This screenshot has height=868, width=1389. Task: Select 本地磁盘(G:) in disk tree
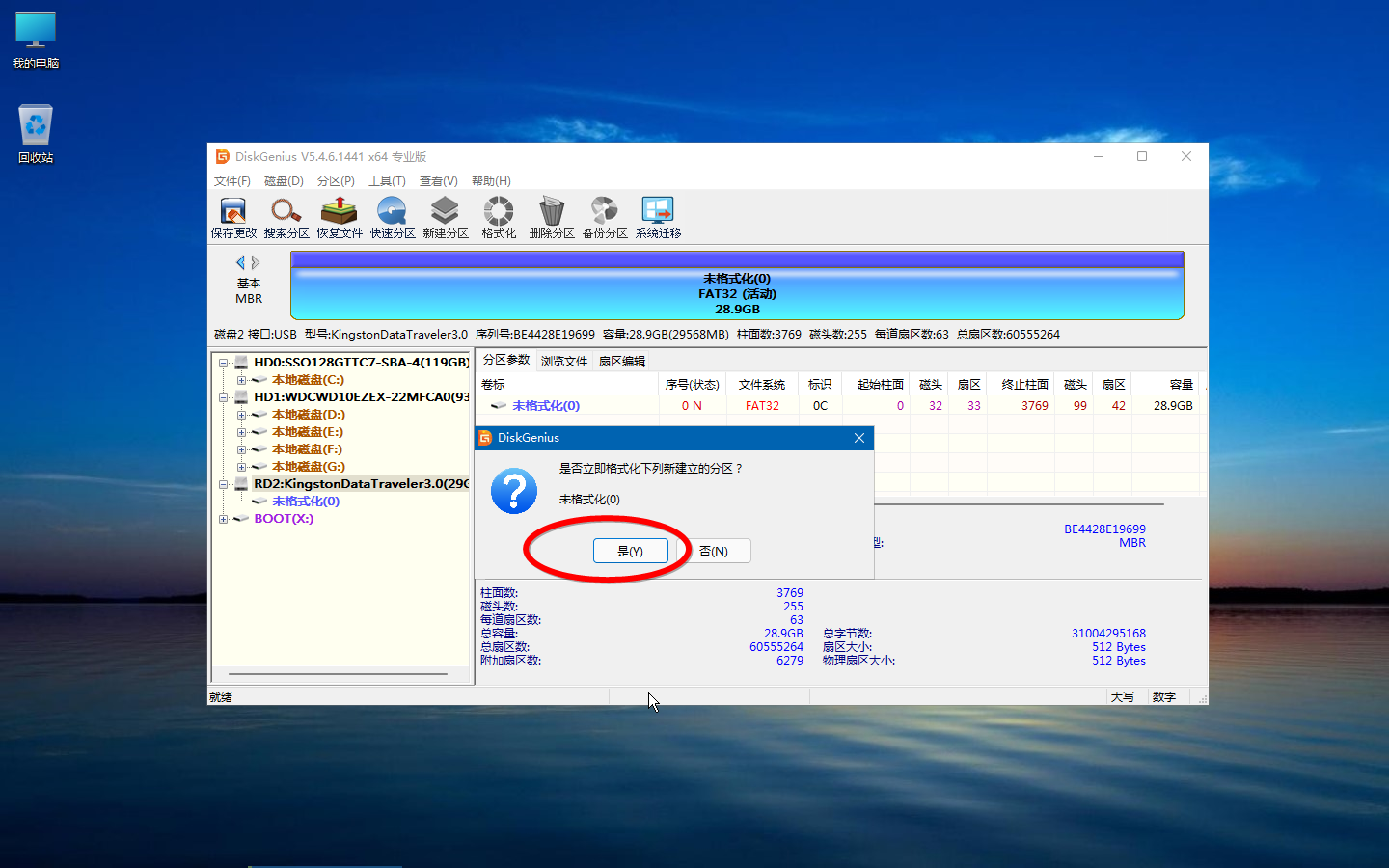point(308,467)
